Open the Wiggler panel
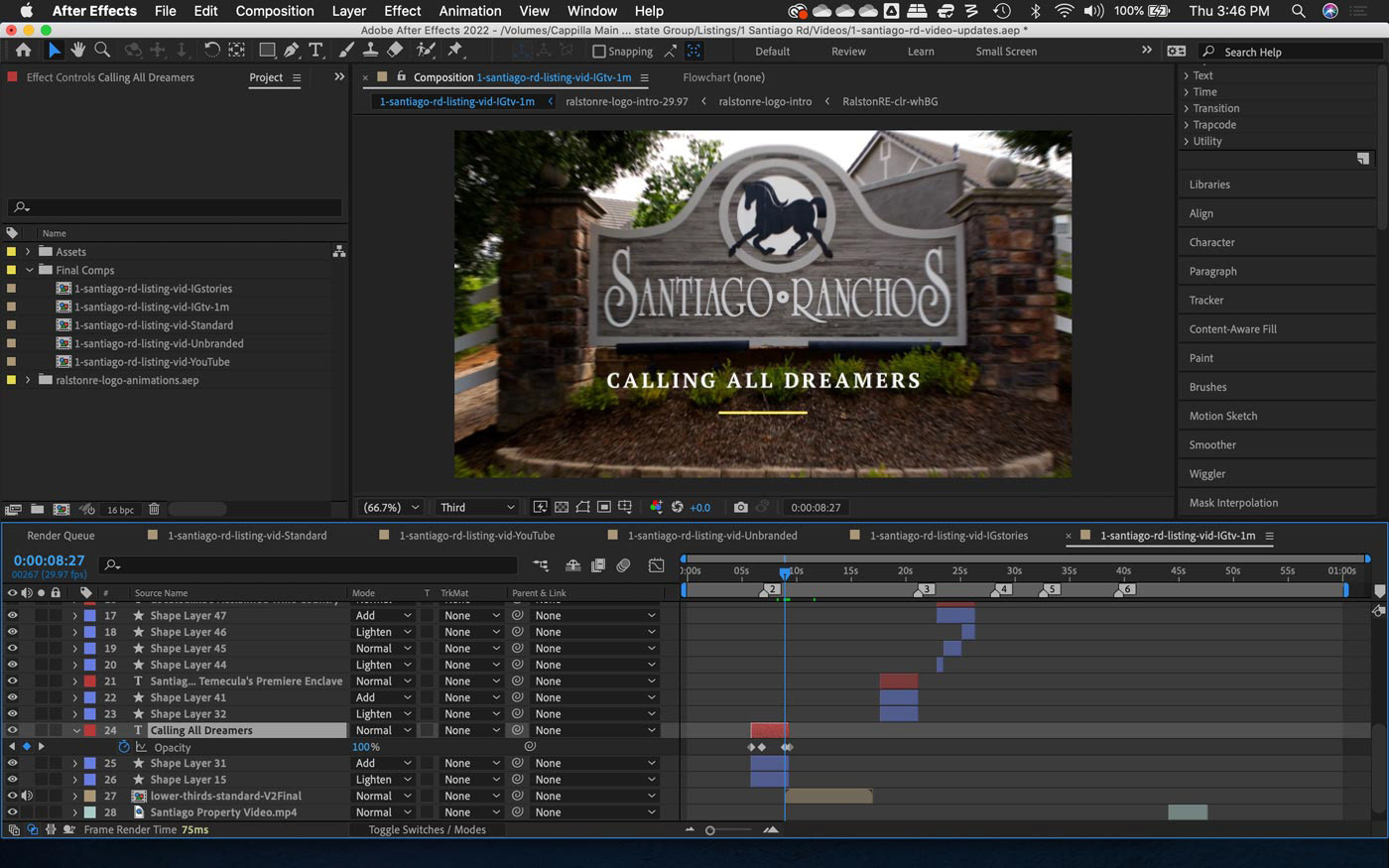Image resolution: width=1389 pixels, height=868 pixels. coord(1207,473)
